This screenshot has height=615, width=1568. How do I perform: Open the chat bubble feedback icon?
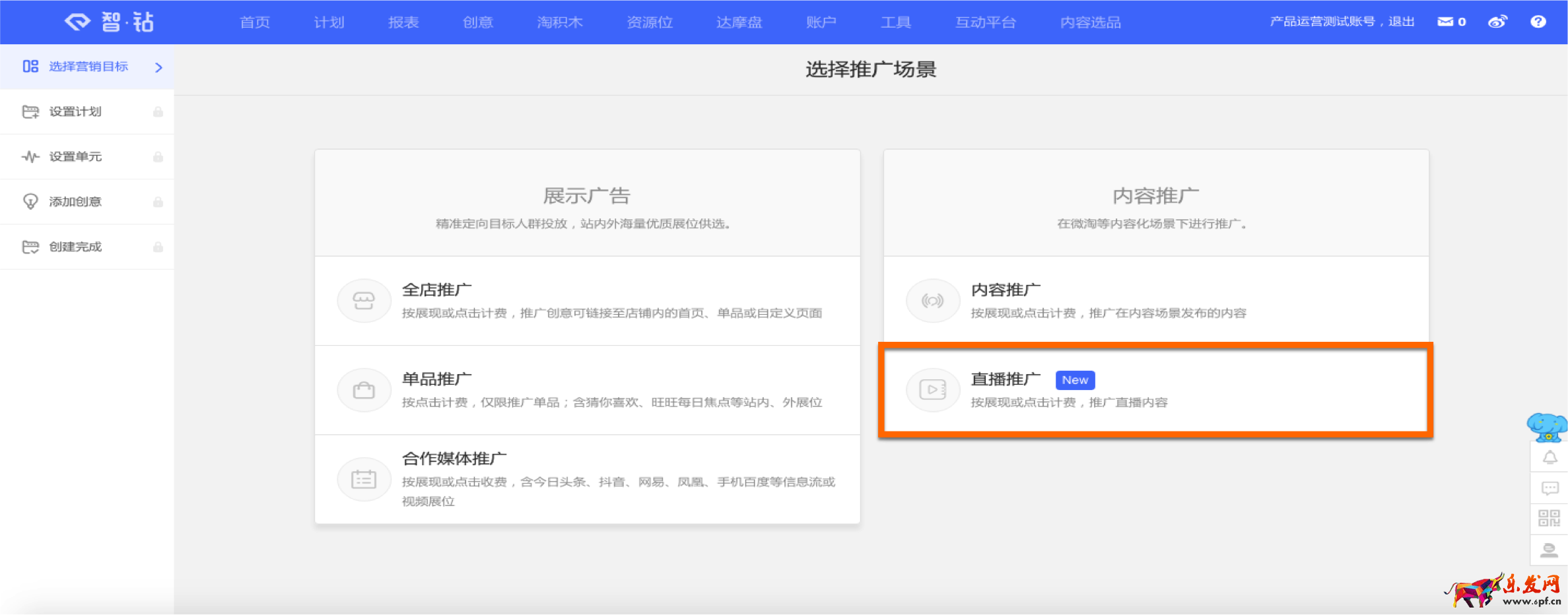click(1550, 488)
